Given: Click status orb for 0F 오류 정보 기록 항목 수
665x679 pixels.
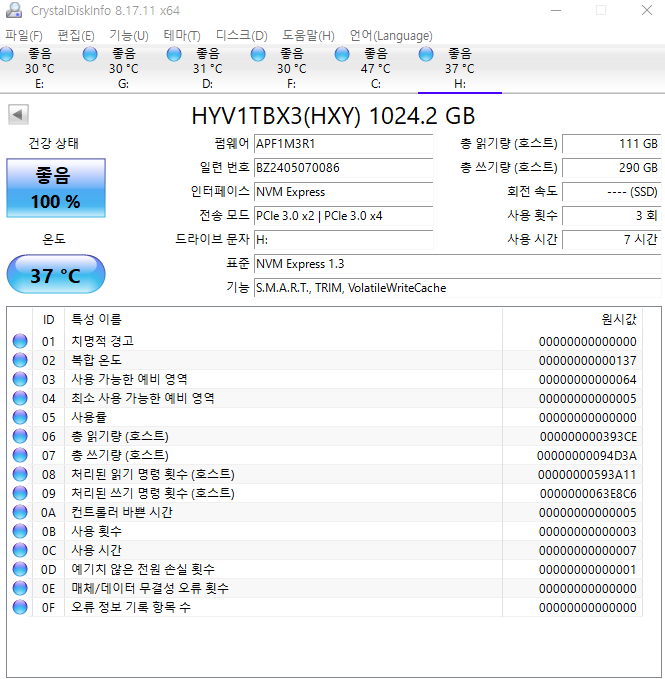Looking at the screenshot, I should click(20, 608).
